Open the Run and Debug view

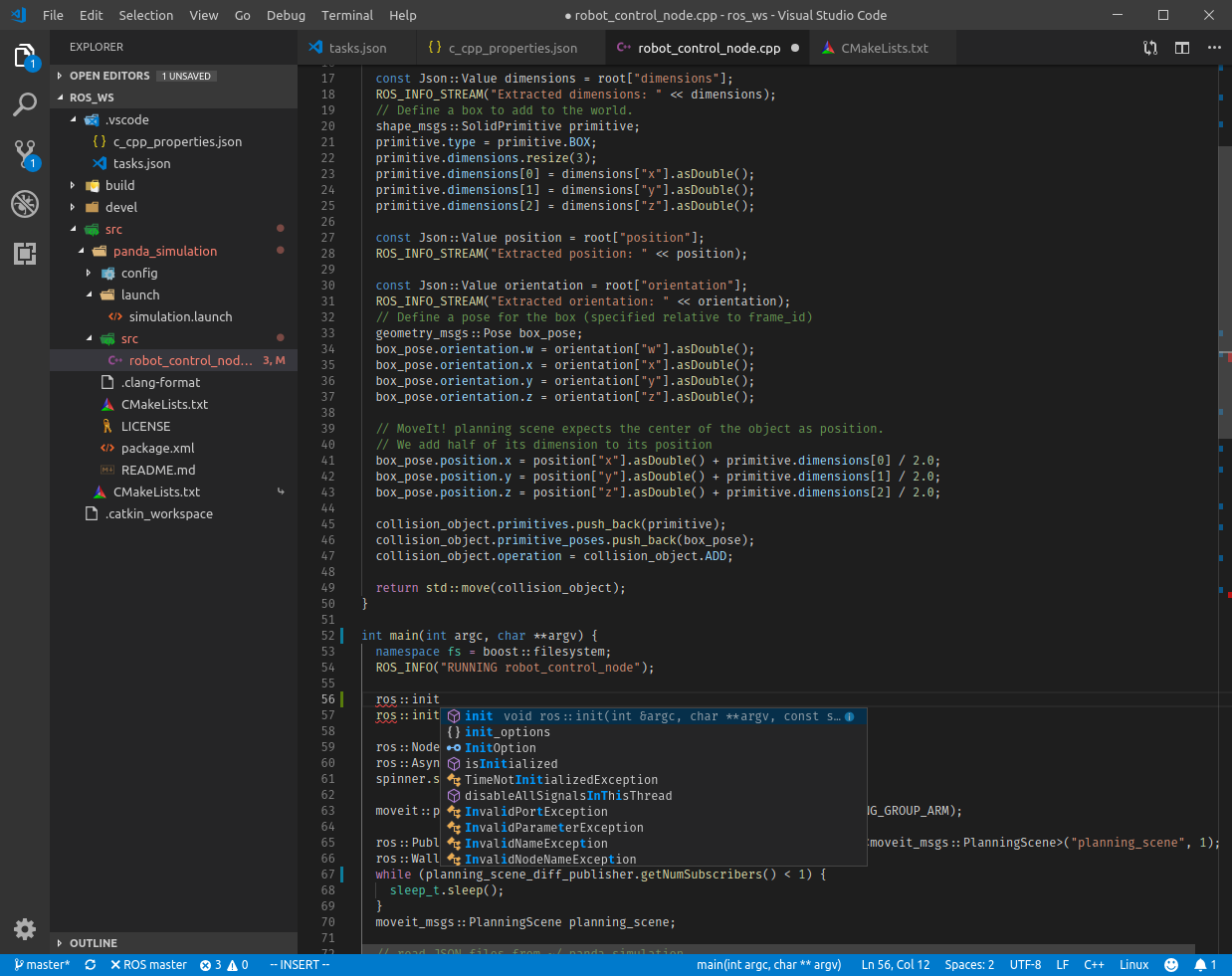tap(25, 203)
